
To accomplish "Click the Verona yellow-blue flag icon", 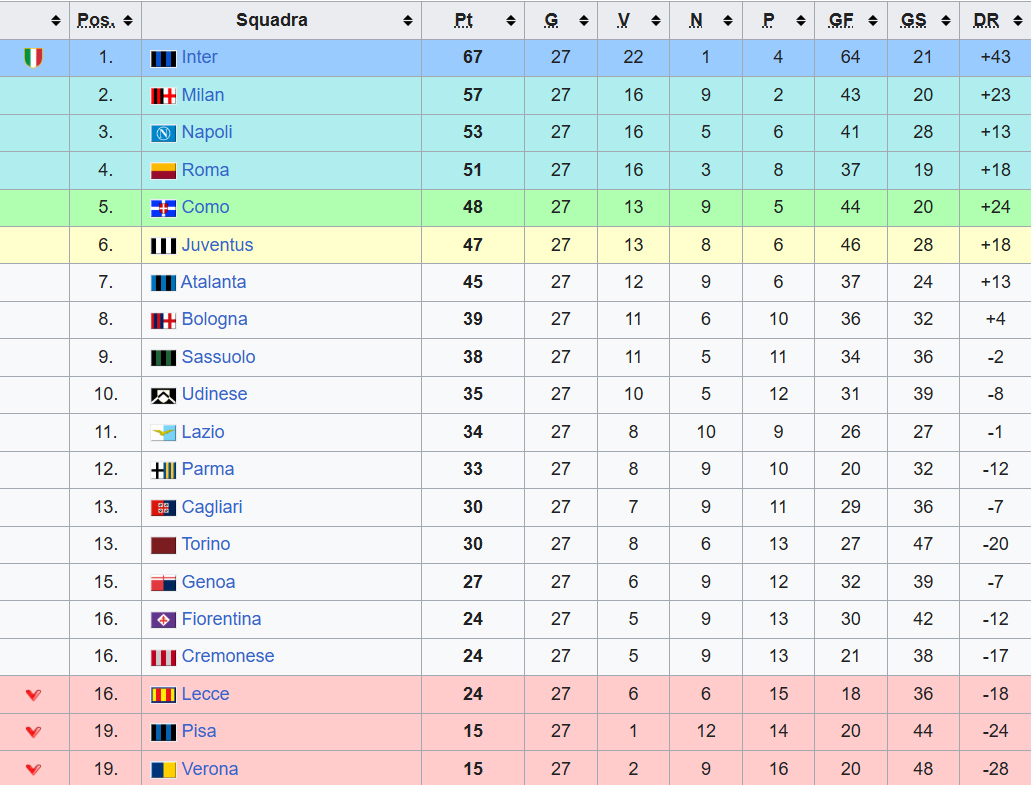I will coord(163,770).
